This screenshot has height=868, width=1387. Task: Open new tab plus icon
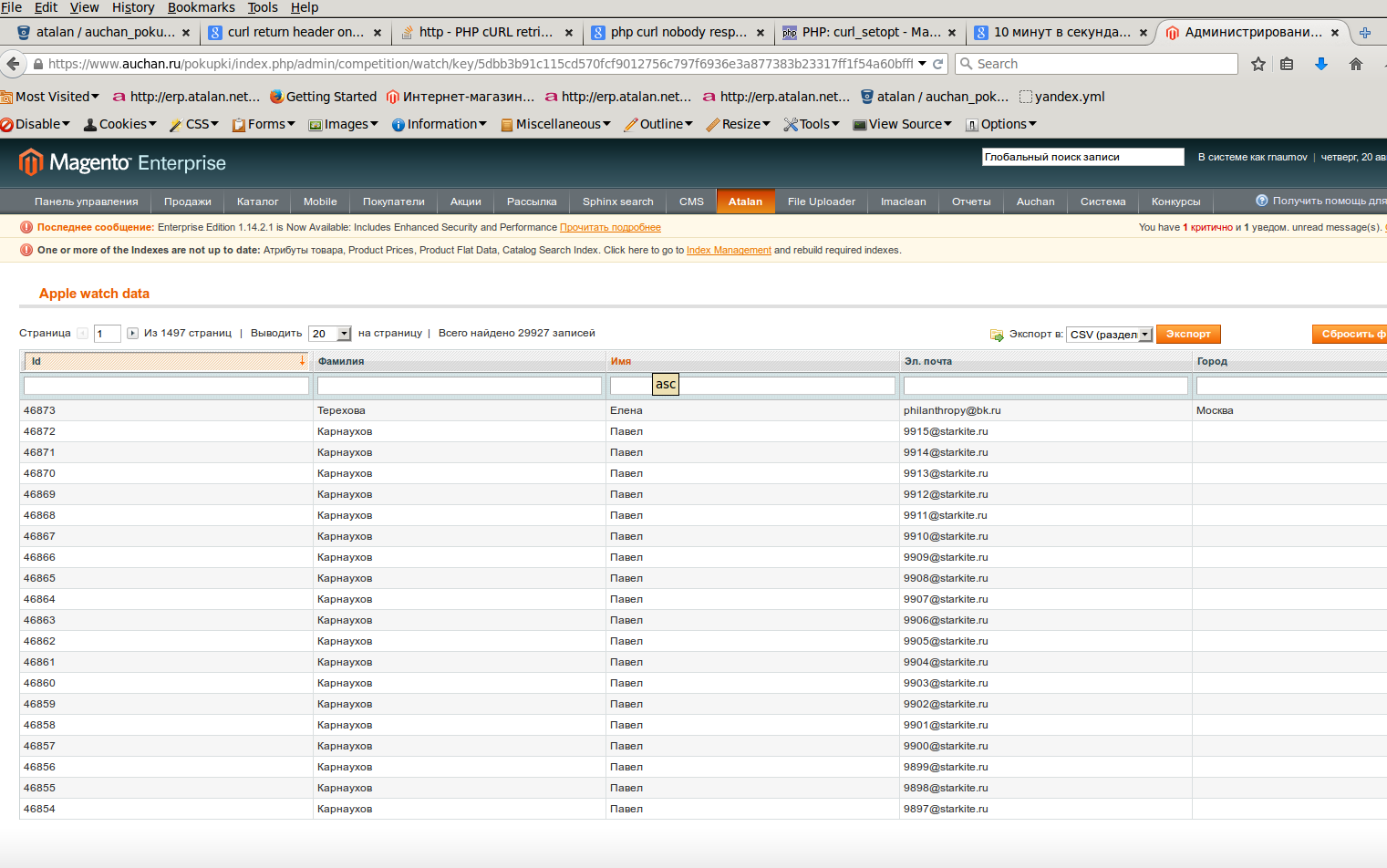(x=1365, y=33)
